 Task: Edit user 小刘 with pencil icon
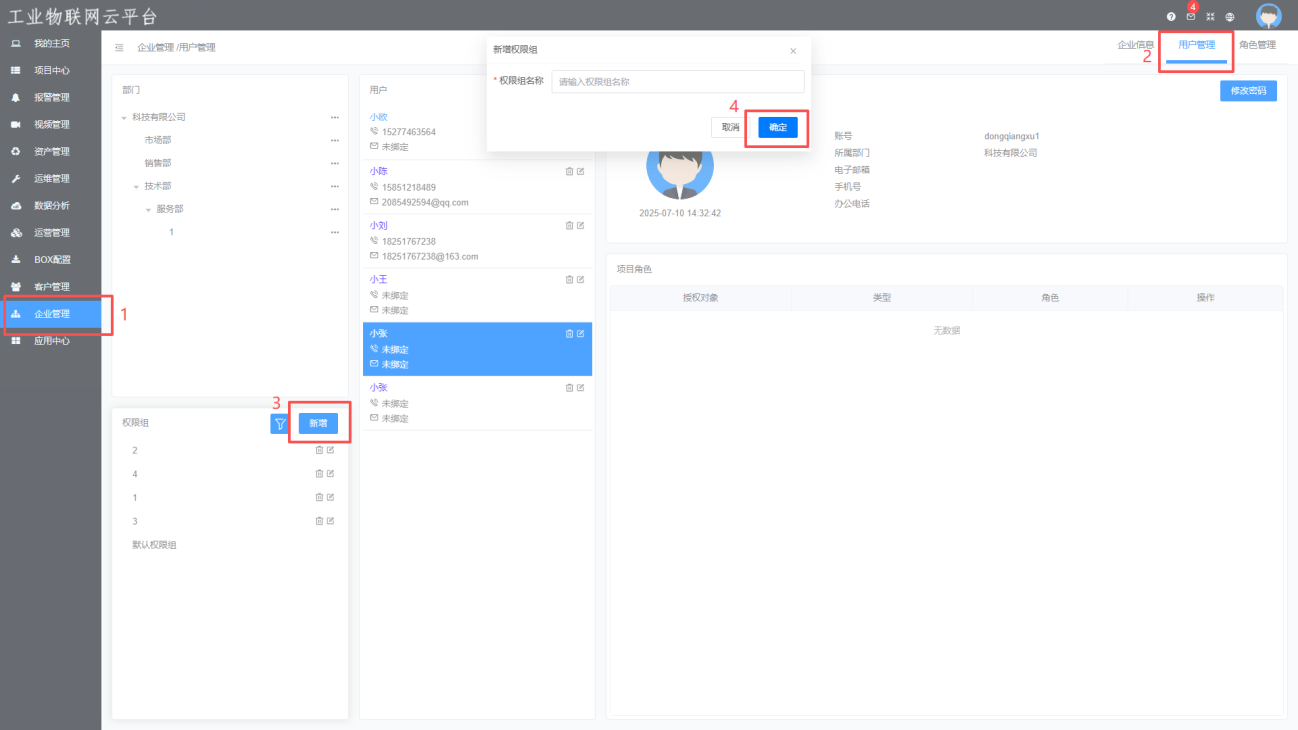coord(581,225)
